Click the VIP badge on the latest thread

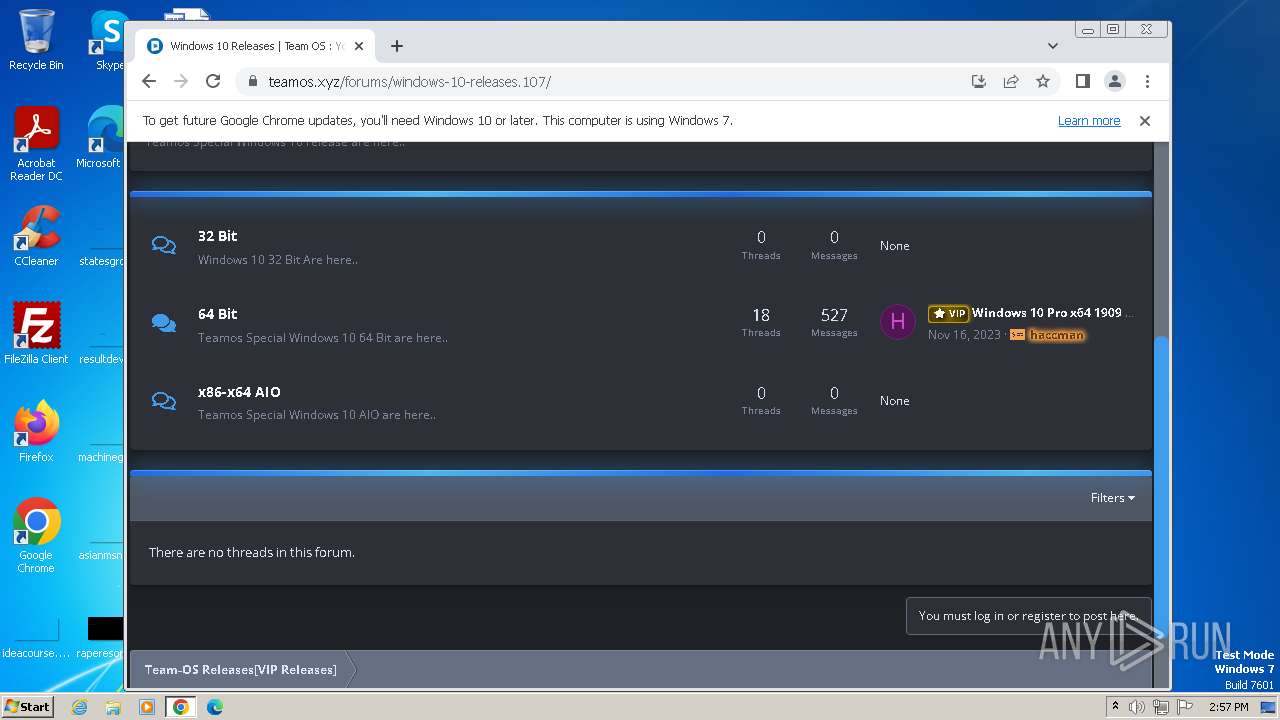click(x=948, y=313)
